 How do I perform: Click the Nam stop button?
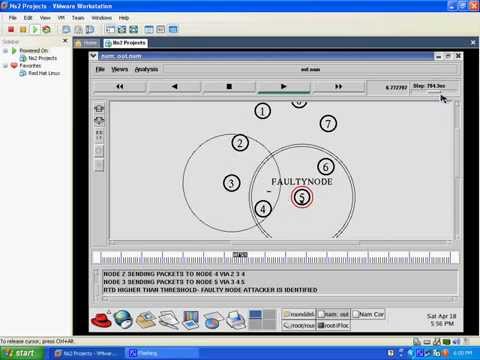pyautogui.click(x=229, y=86)
